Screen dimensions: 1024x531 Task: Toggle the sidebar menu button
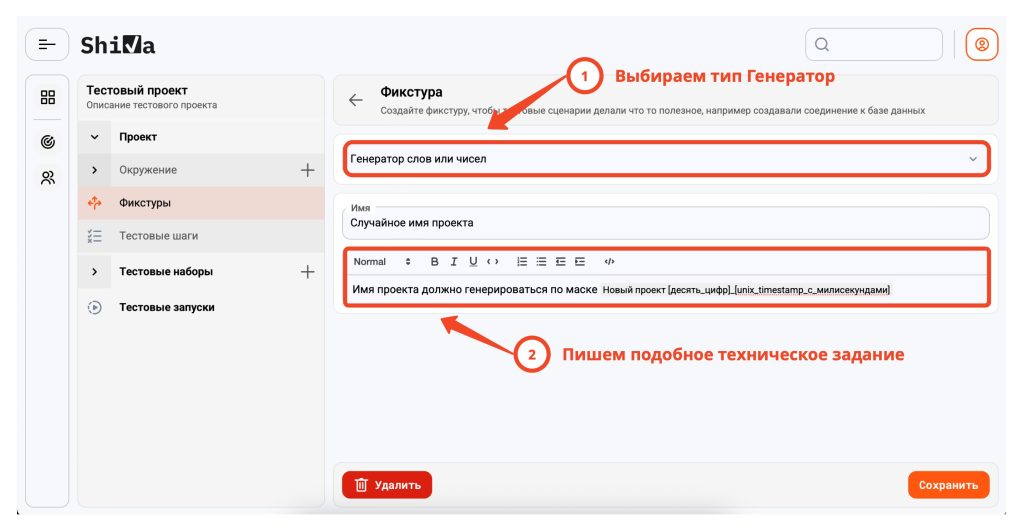pyautogui.click(x=47, y=44)
